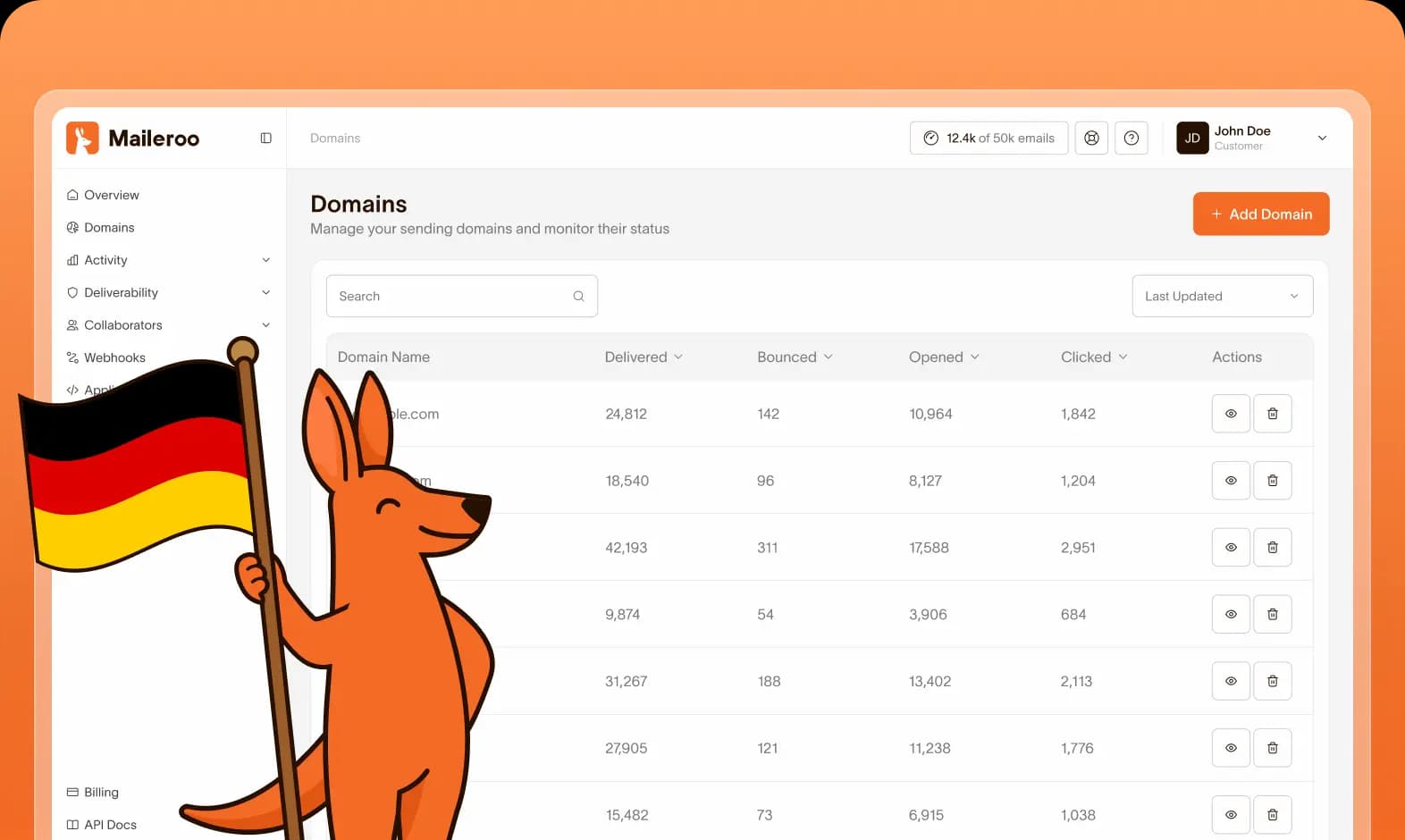View the domain with 18,540 delivered

(1231, 481)
